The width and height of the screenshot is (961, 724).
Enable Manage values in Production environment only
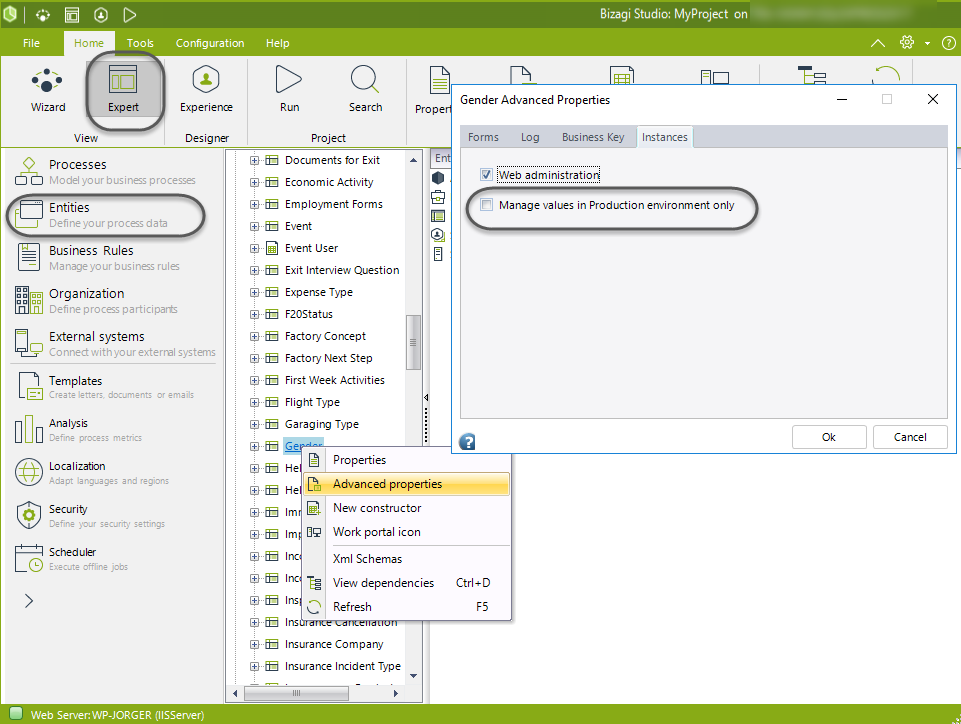[486, 205]
